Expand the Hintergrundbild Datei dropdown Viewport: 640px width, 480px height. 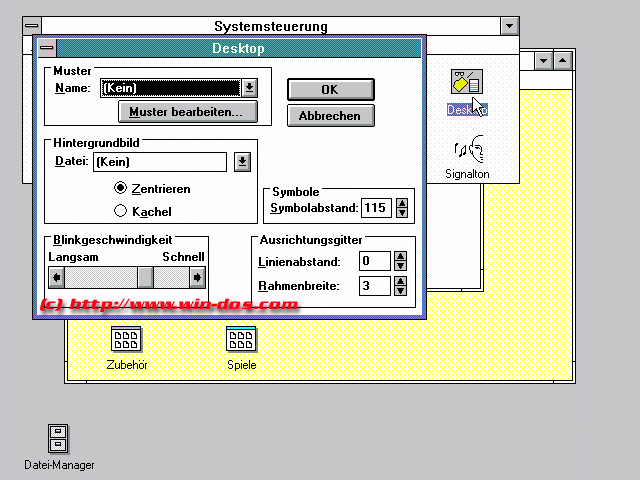tap(242, 162)
